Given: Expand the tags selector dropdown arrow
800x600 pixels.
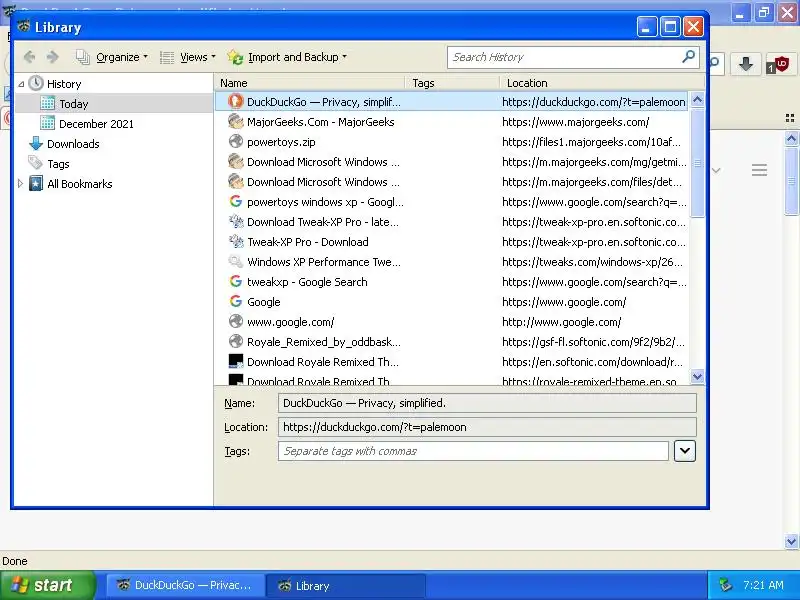Looking at the screenshot, I should tap(685, 451).
